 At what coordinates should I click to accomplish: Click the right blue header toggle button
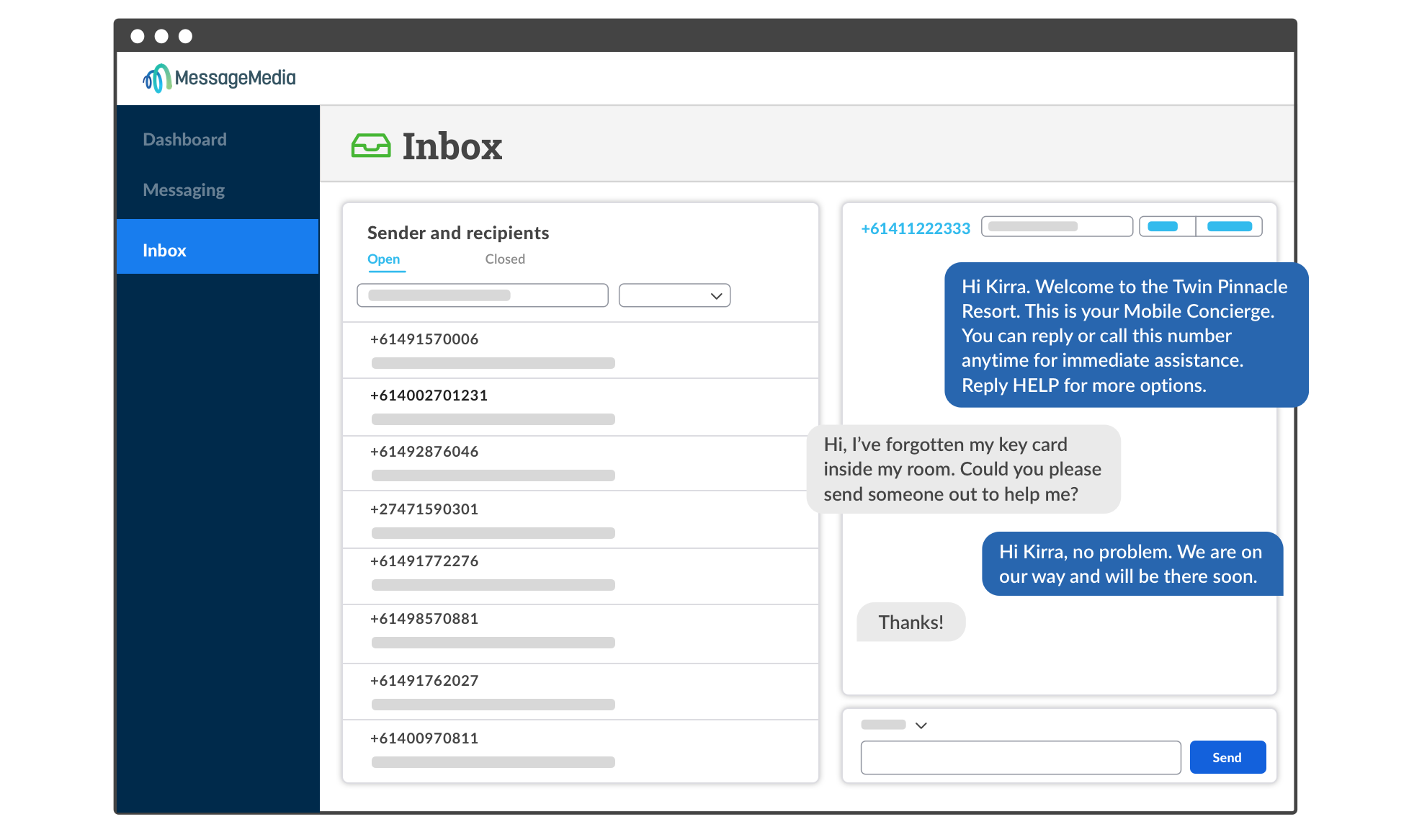pyautogui.click(x=1229, y=226)
